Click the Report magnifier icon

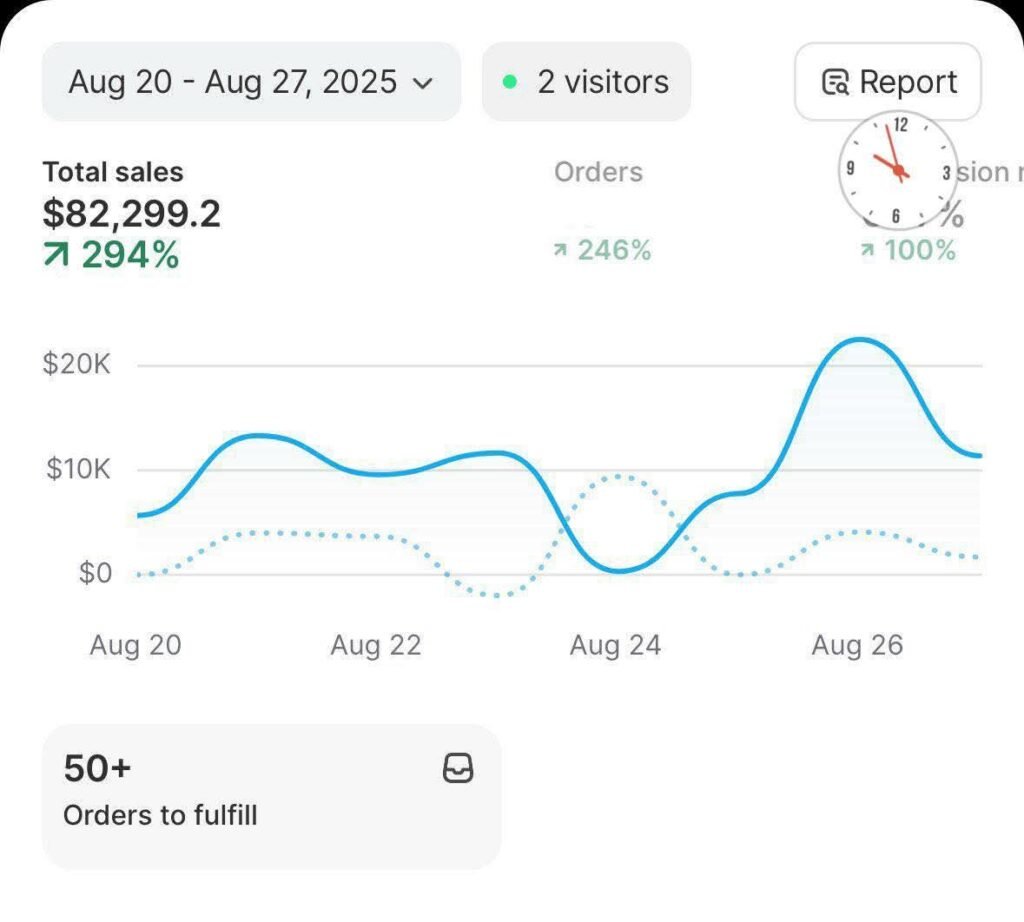point(835,82)
